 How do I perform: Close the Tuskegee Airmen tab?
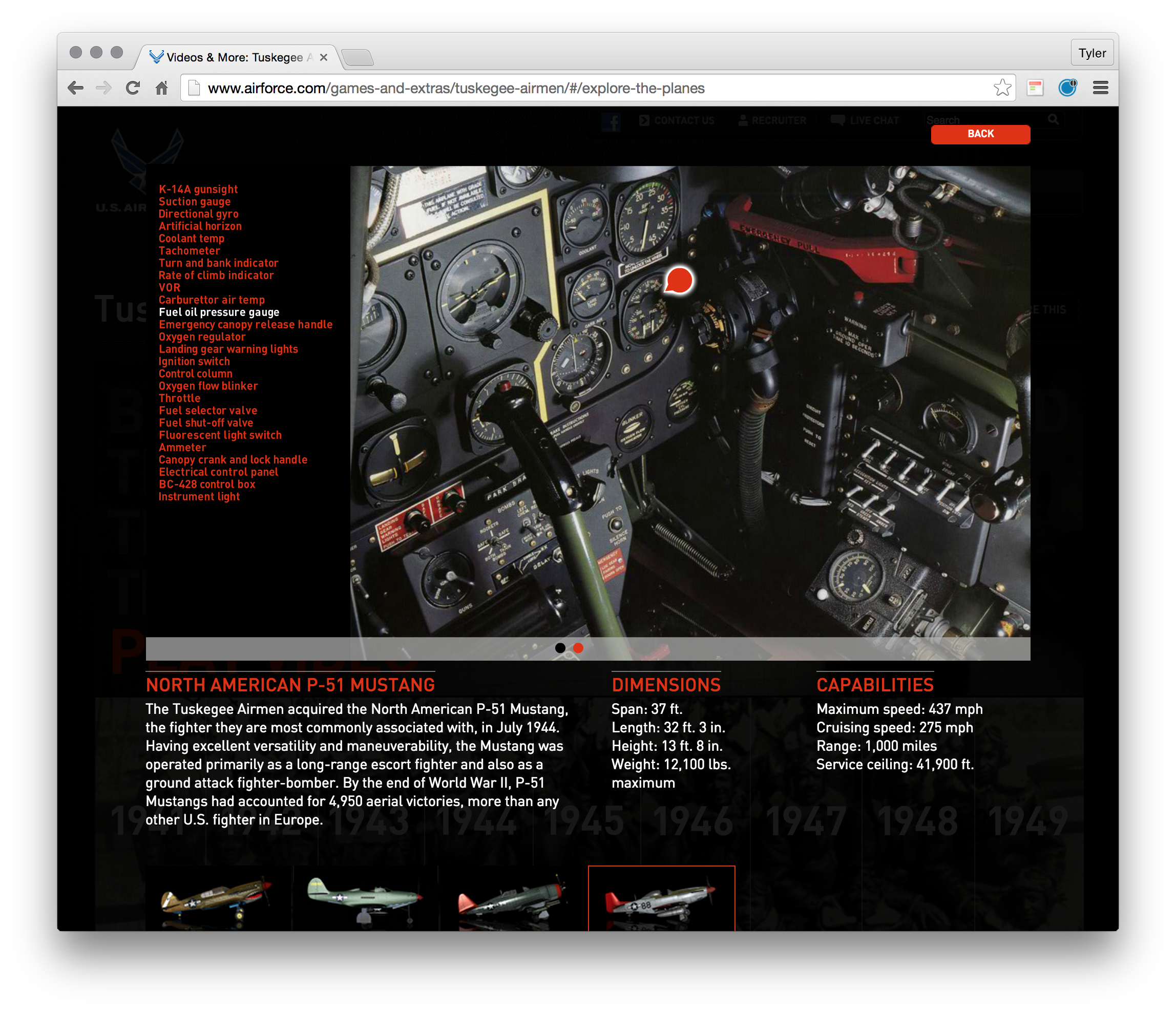(x=324, y=57)
